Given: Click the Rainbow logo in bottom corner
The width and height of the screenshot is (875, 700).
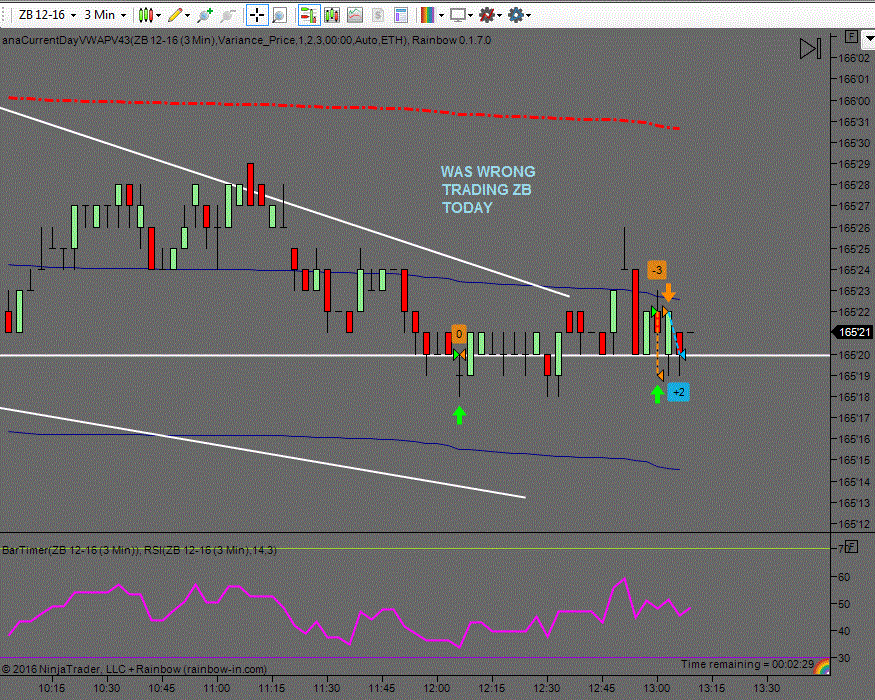Looking at the screenshot, I should click(822, 667).
